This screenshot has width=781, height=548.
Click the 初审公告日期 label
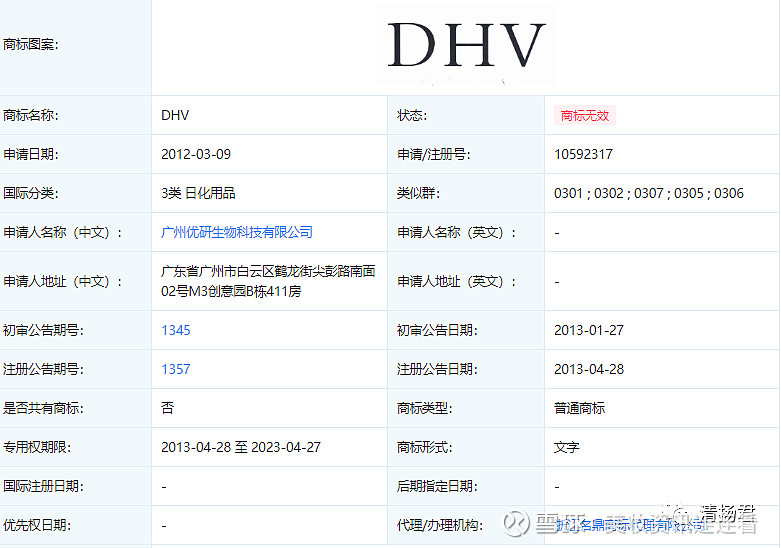coord(437,330)
